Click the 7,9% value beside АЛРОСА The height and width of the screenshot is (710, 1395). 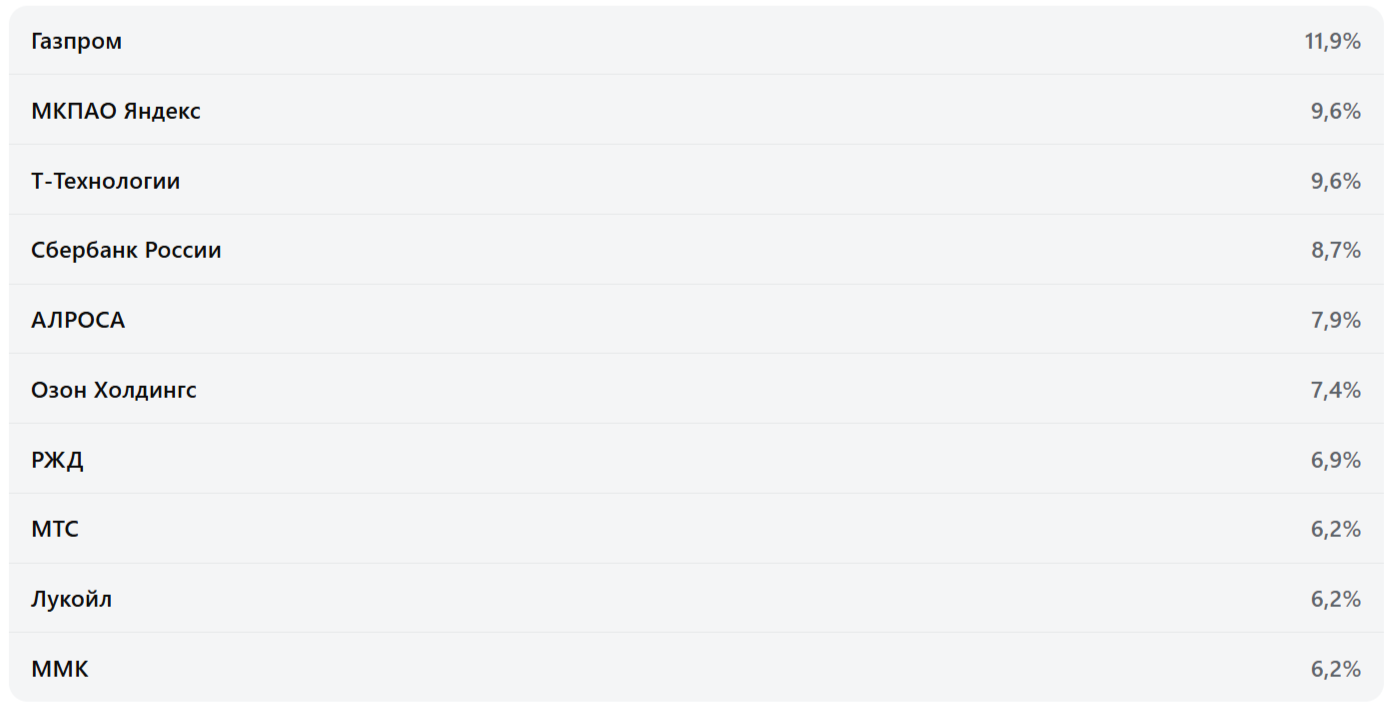[1336, 320]
